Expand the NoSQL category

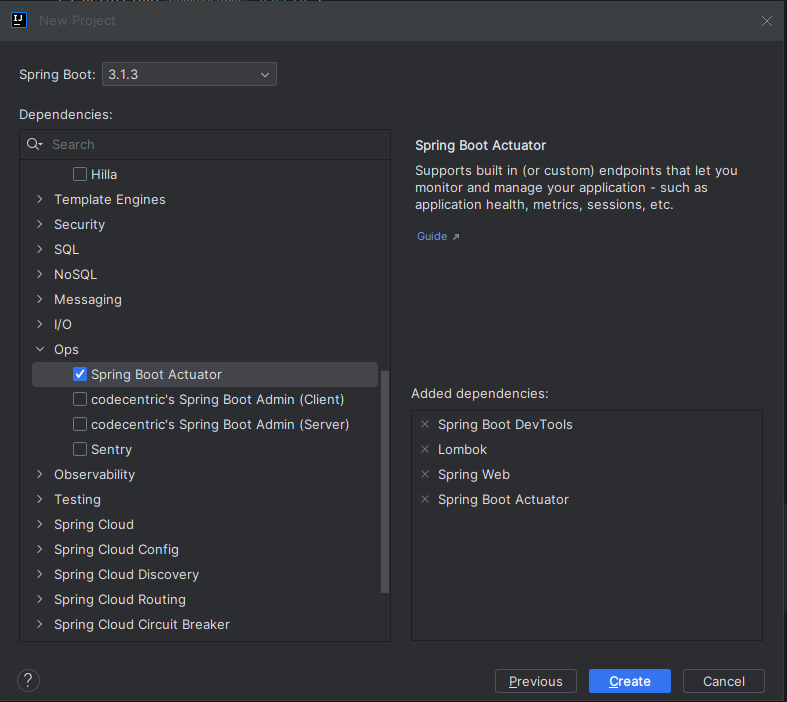[40, 274]
